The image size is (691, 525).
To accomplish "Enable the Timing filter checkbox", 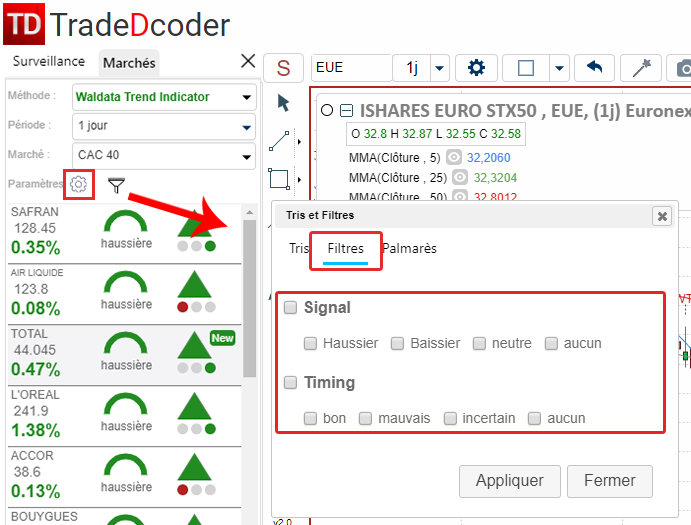I will (290, 382).
